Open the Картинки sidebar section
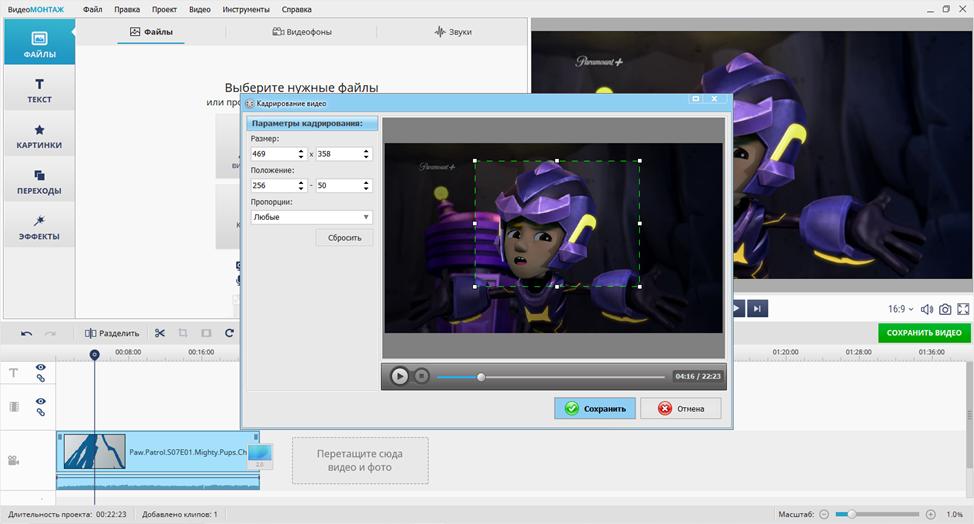 click(x=39, y=136)
